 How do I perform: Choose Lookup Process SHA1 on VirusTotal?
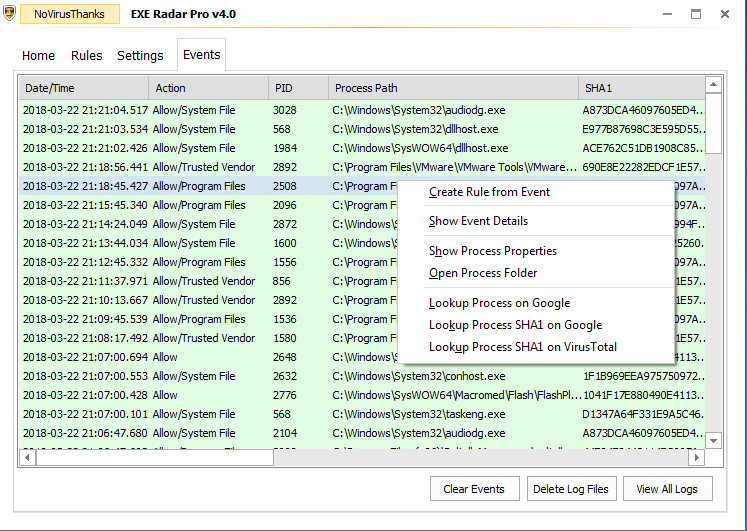point(523,347)
